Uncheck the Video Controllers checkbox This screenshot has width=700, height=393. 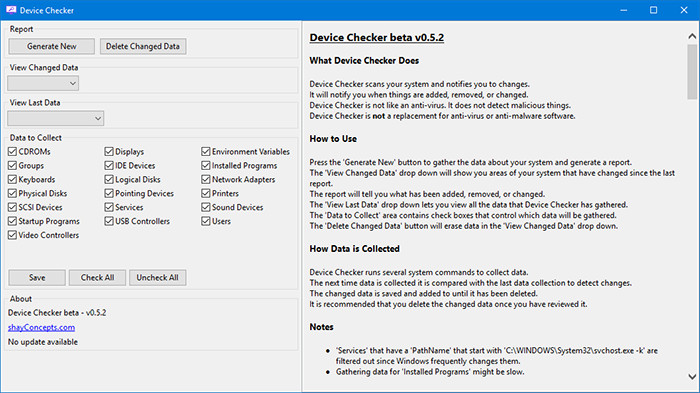click(12, 235)
